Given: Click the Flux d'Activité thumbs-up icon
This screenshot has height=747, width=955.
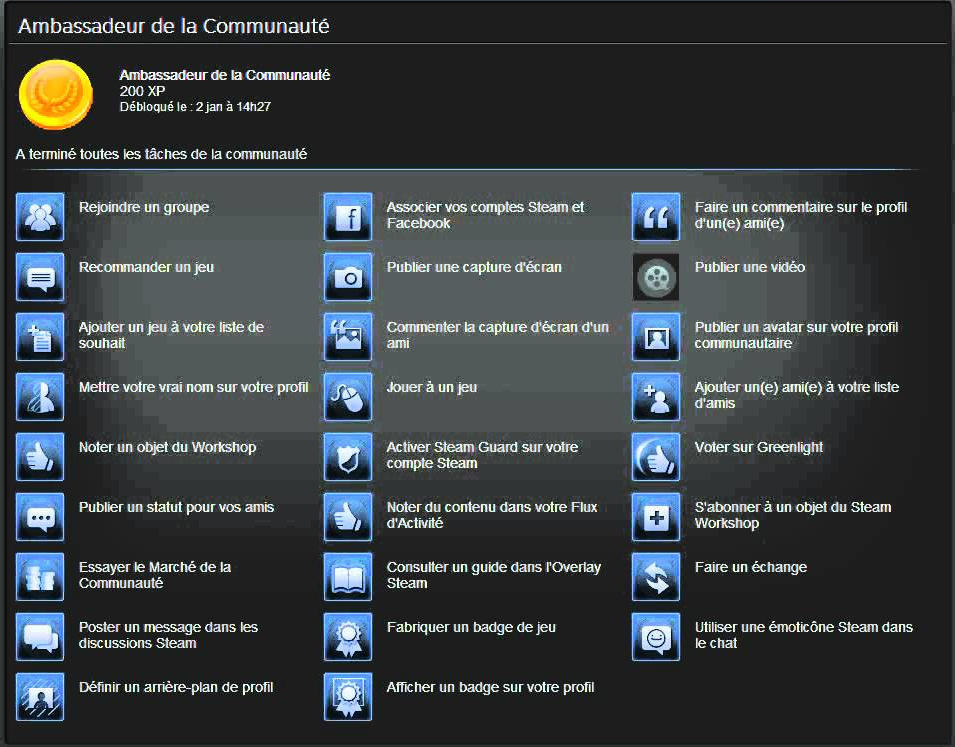Looking at the screenshot, I should click(x=348, y=517).
